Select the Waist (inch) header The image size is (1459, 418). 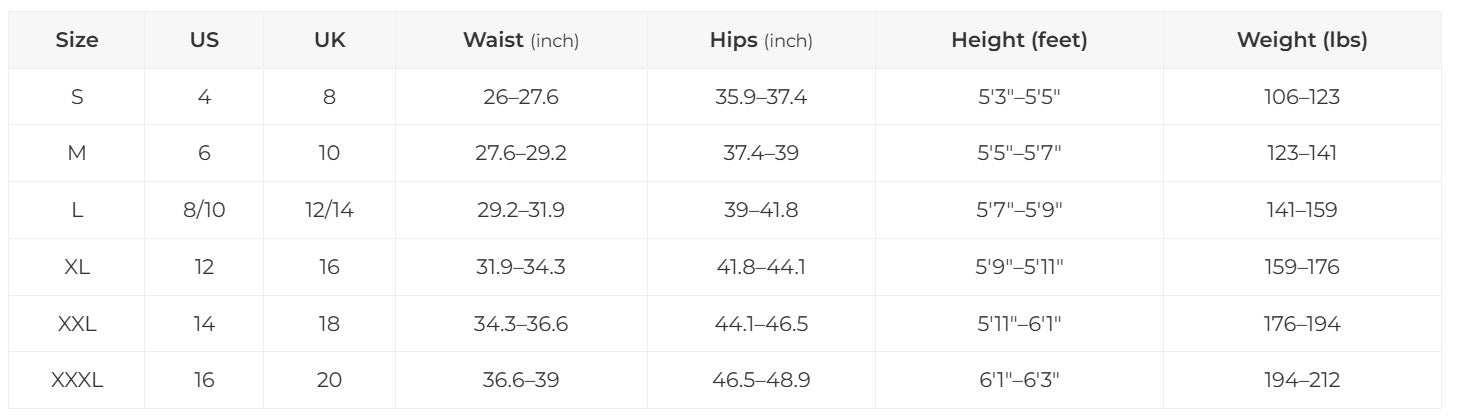pyautogui.click(x=521, y=41)
